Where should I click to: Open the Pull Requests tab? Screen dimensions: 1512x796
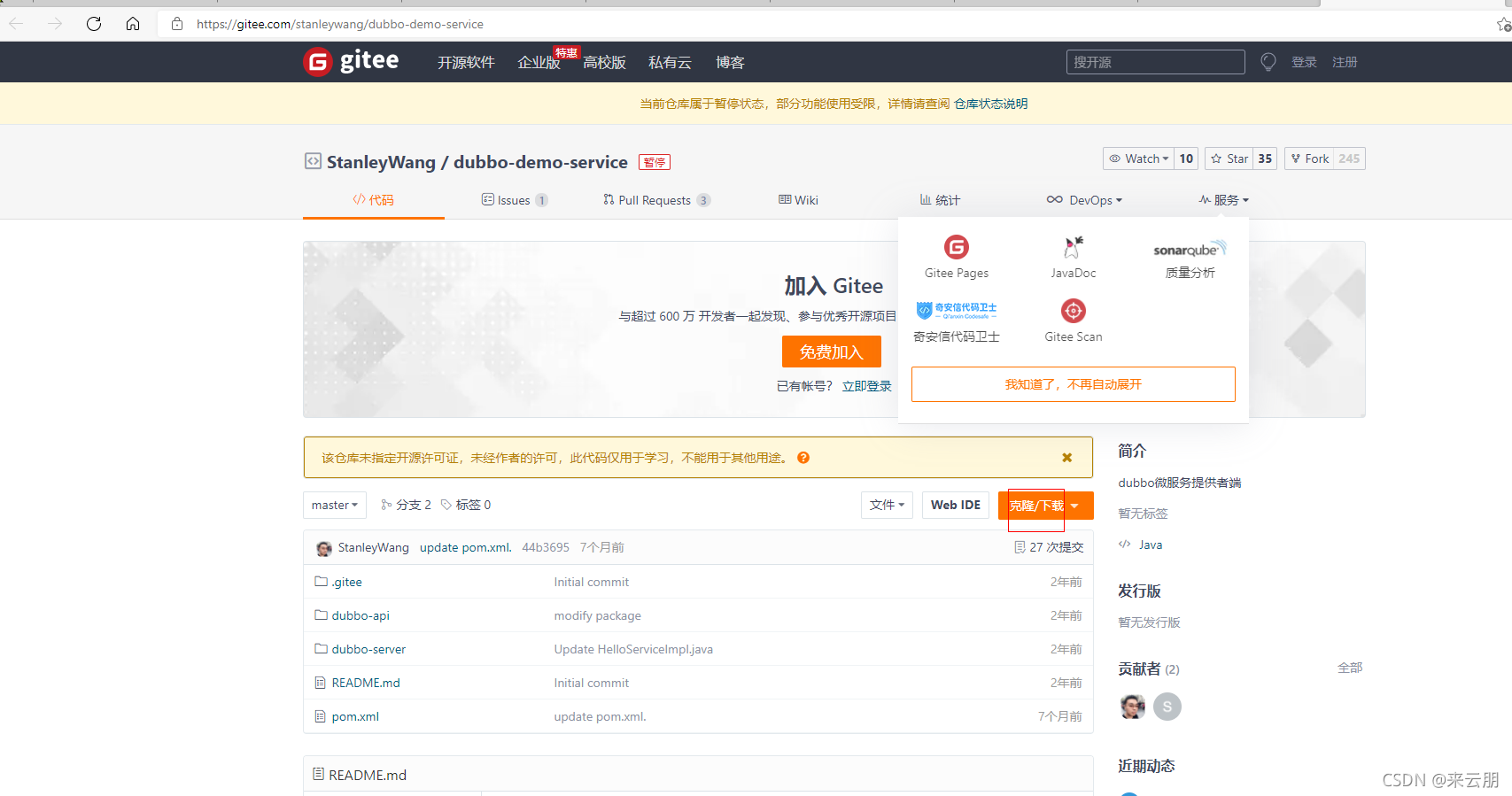656,200
